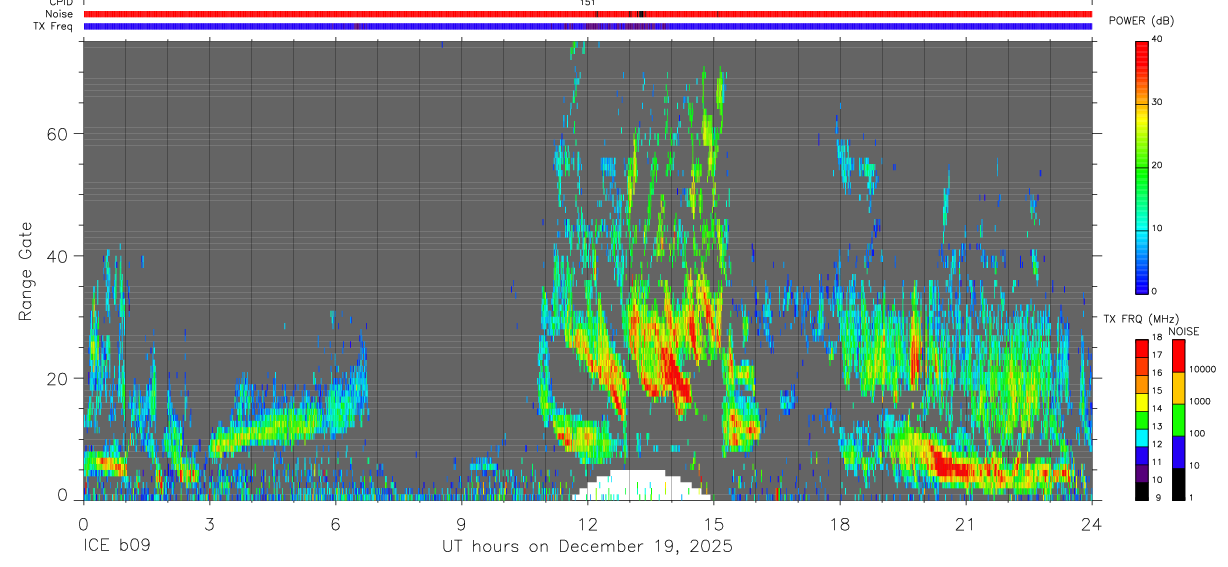1228x567 pixels.
Task: Click the purple TX FRQ legend segment
Action: coord(1141,474)
